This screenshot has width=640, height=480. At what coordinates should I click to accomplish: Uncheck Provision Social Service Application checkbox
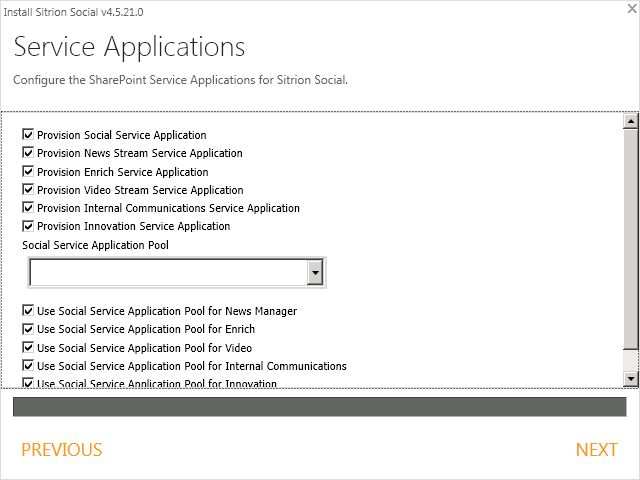pos(28,135)
